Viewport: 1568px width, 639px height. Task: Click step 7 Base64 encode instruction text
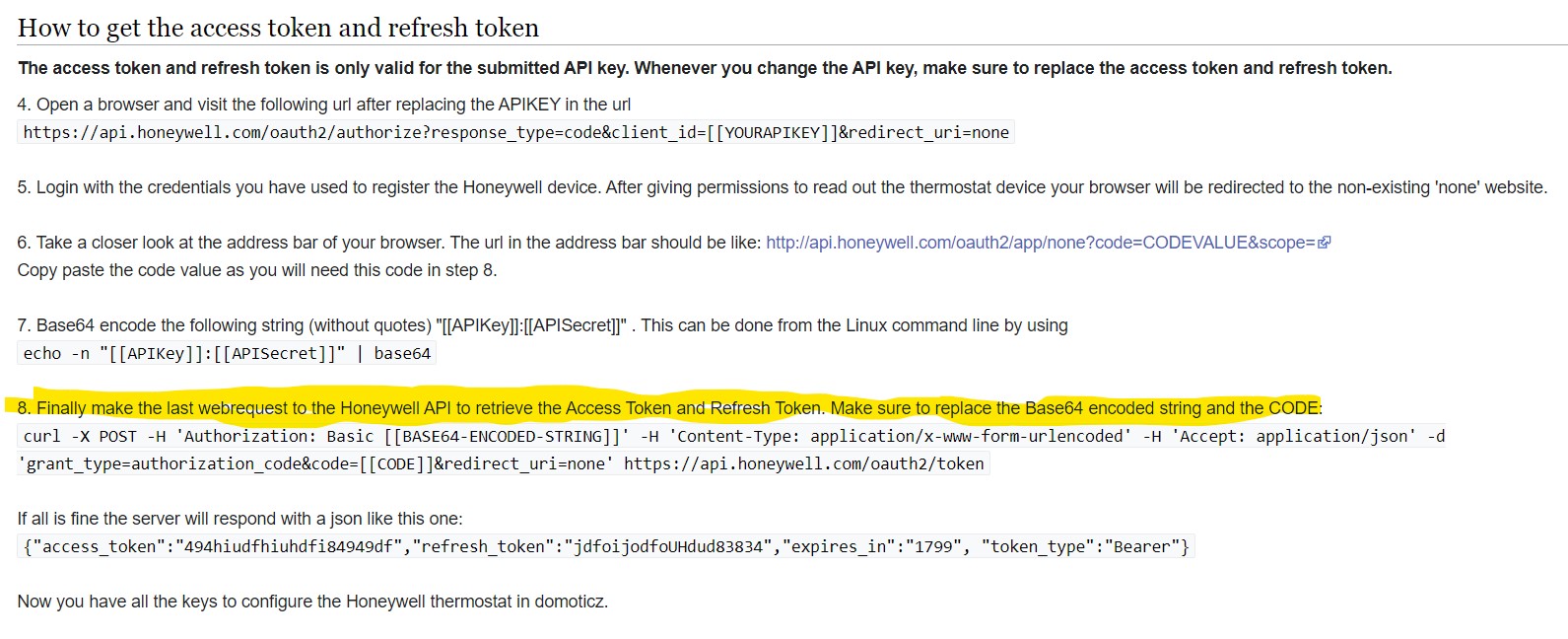tap(542, 325)
